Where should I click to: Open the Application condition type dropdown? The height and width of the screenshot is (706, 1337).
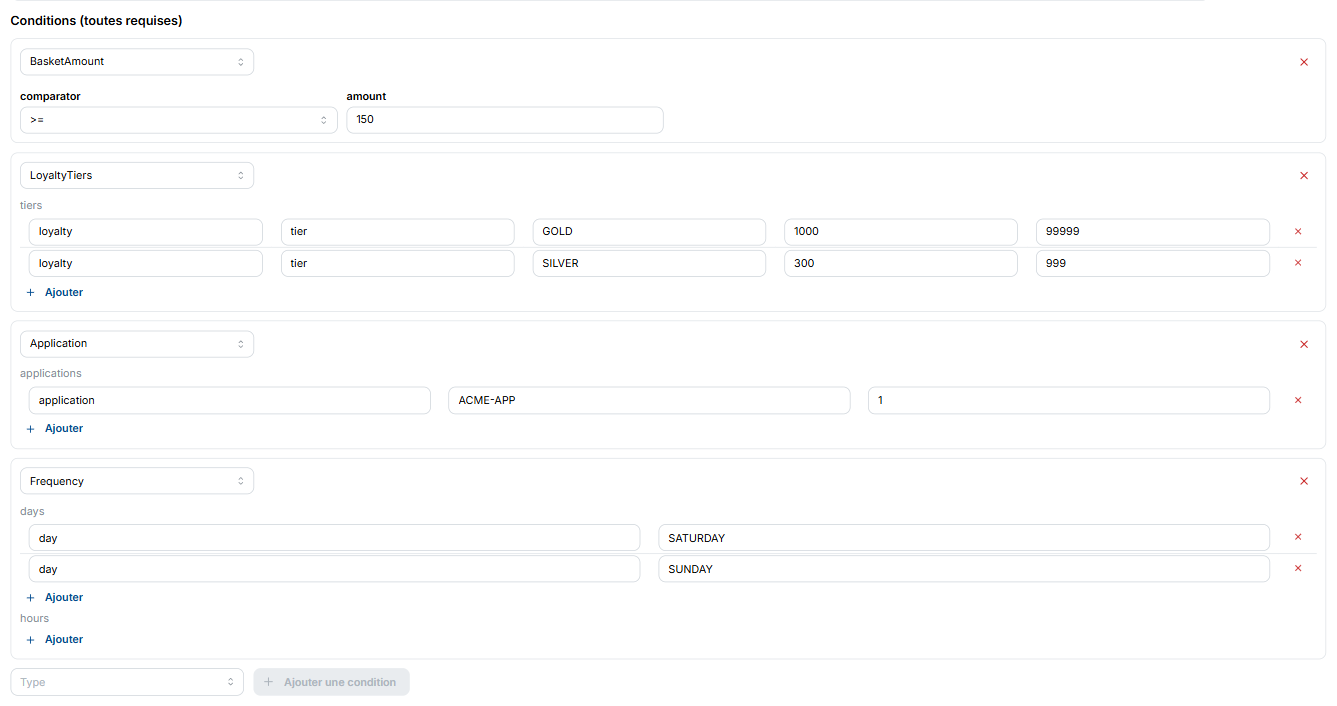(x=137, y=344)
